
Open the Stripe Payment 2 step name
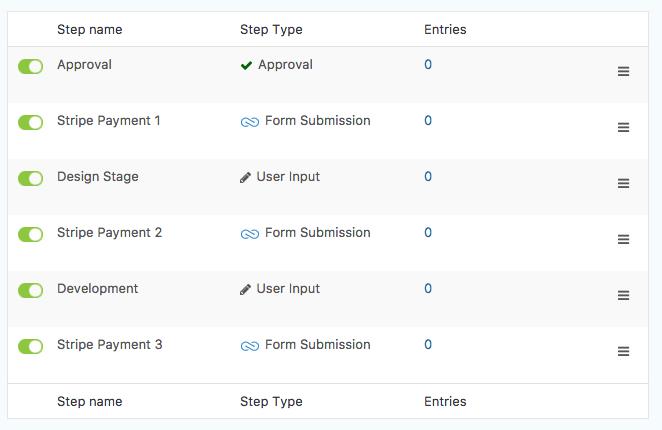(x=109, y=233)
